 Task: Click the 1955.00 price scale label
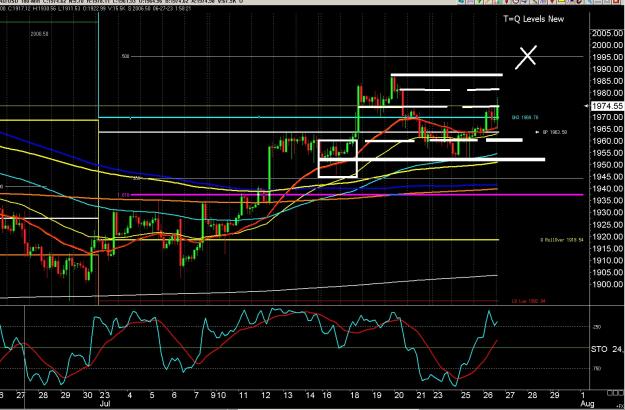click(x=607, y=153)
